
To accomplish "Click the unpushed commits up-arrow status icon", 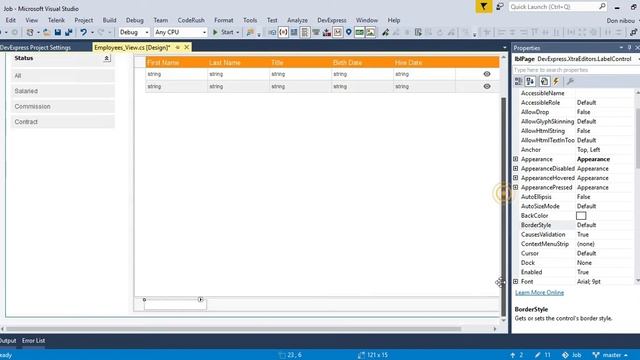I will (513, 355).
